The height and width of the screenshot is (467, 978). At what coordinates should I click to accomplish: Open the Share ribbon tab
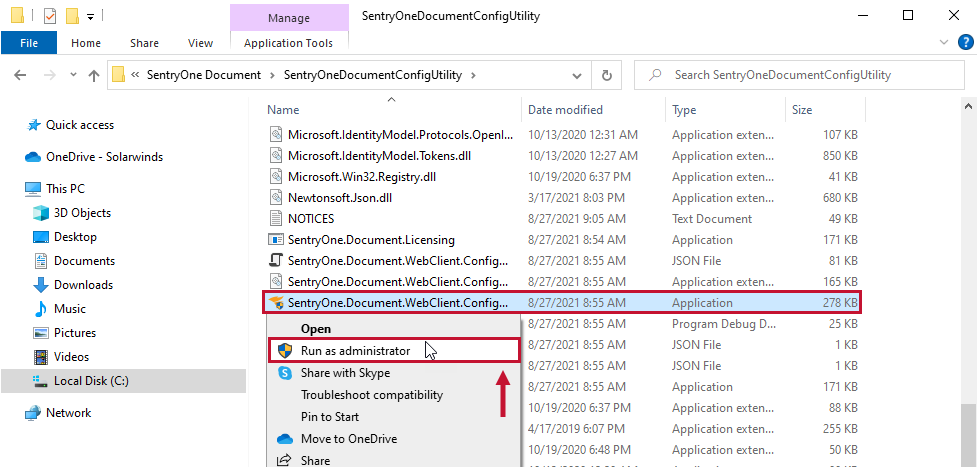pos(144,43)
